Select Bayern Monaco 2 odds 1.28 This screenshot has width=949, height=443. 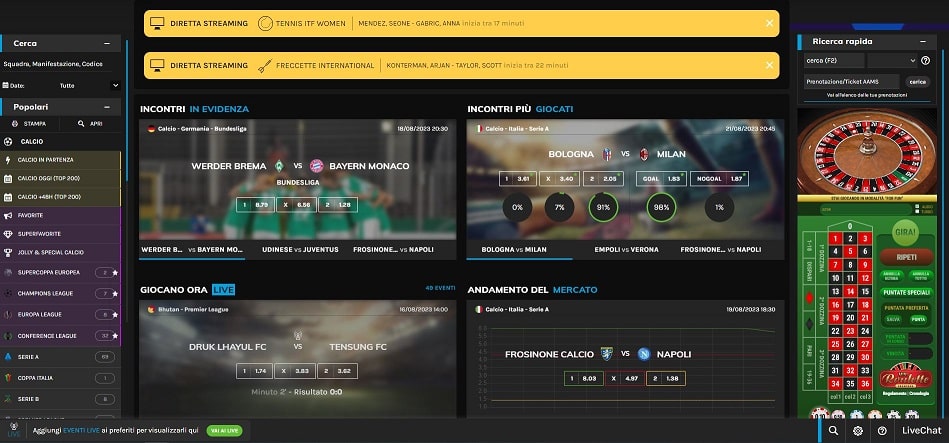pyautogui.click(x=338, y=205)
